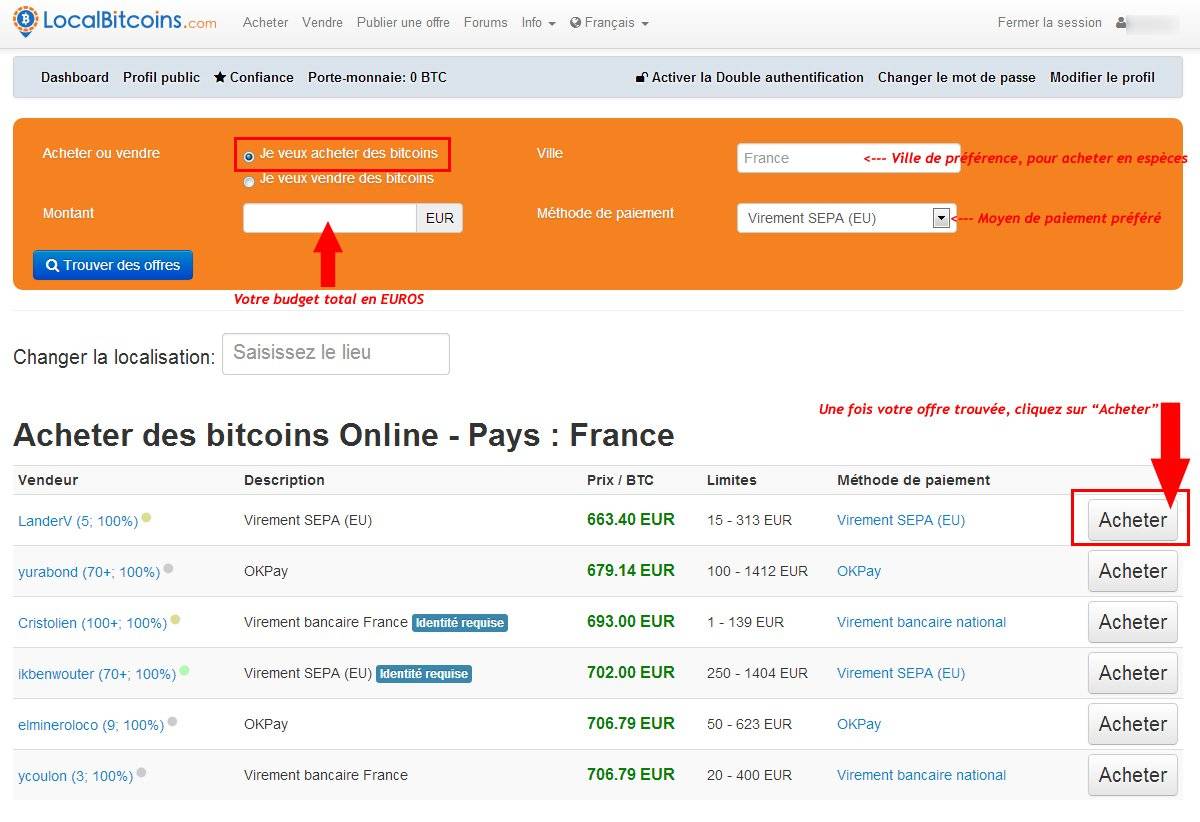Click the Ville input field showing France
The image size is (1200, 822).
[848, 158]
